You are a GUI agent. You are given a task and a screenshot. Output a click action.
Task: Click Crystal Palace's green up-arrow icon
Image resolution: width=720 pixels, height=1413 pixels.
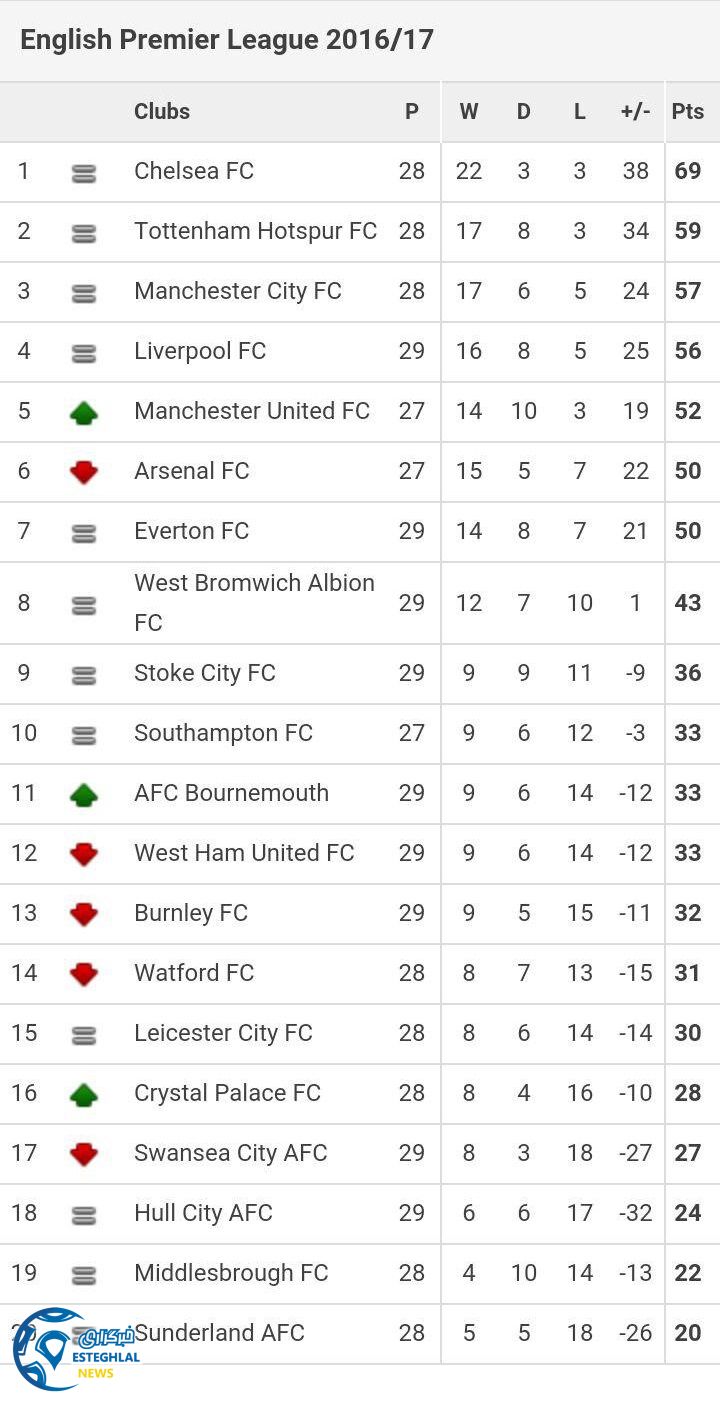pos(84,1094)
